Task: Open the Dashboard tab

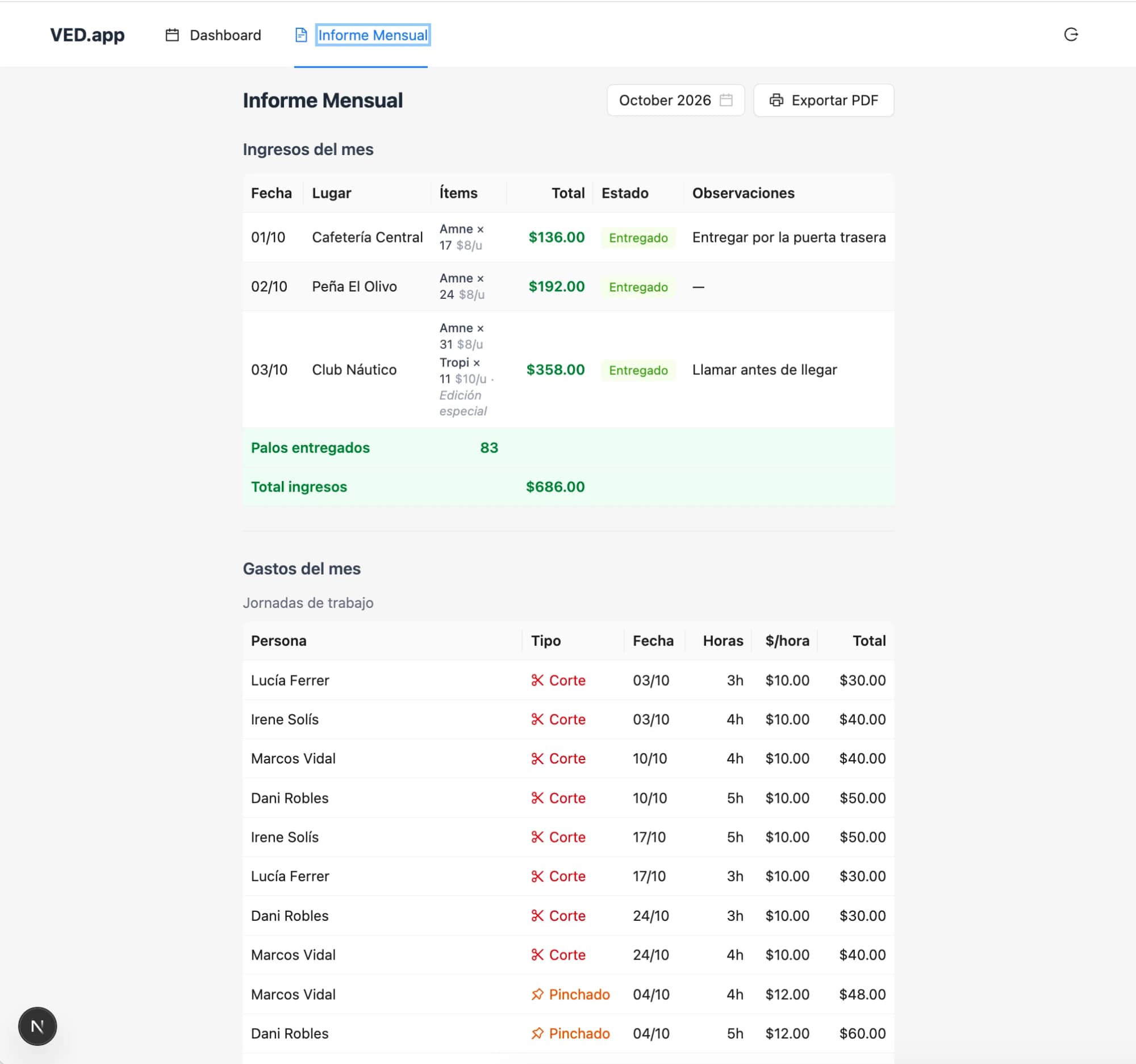Action: [x=213, y=35]
